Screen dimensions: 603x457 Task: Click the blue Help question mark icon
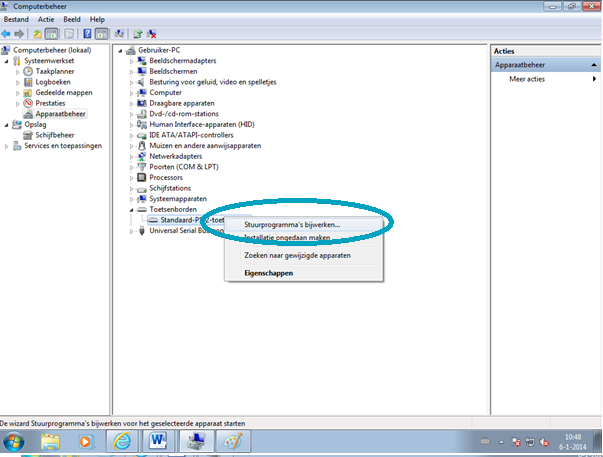tap(87, 34)
